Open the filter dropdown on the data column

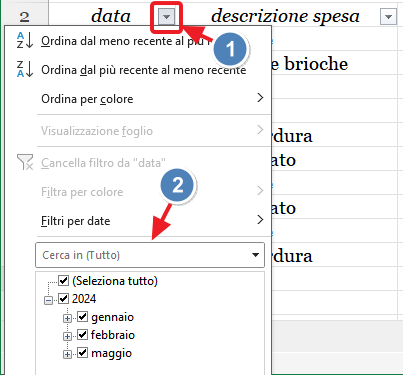tap(166, 16)
